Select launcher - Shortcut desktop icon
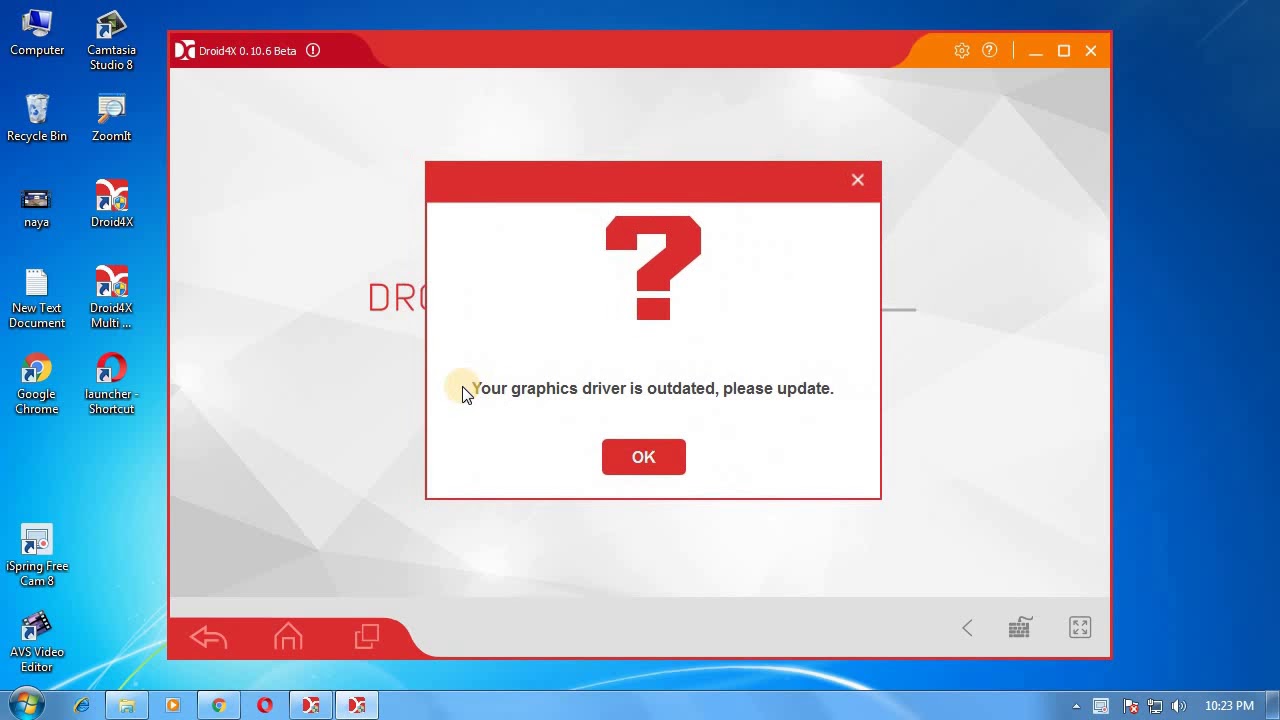This screenshot has width=1280, height=720. (x=111, y=384)
